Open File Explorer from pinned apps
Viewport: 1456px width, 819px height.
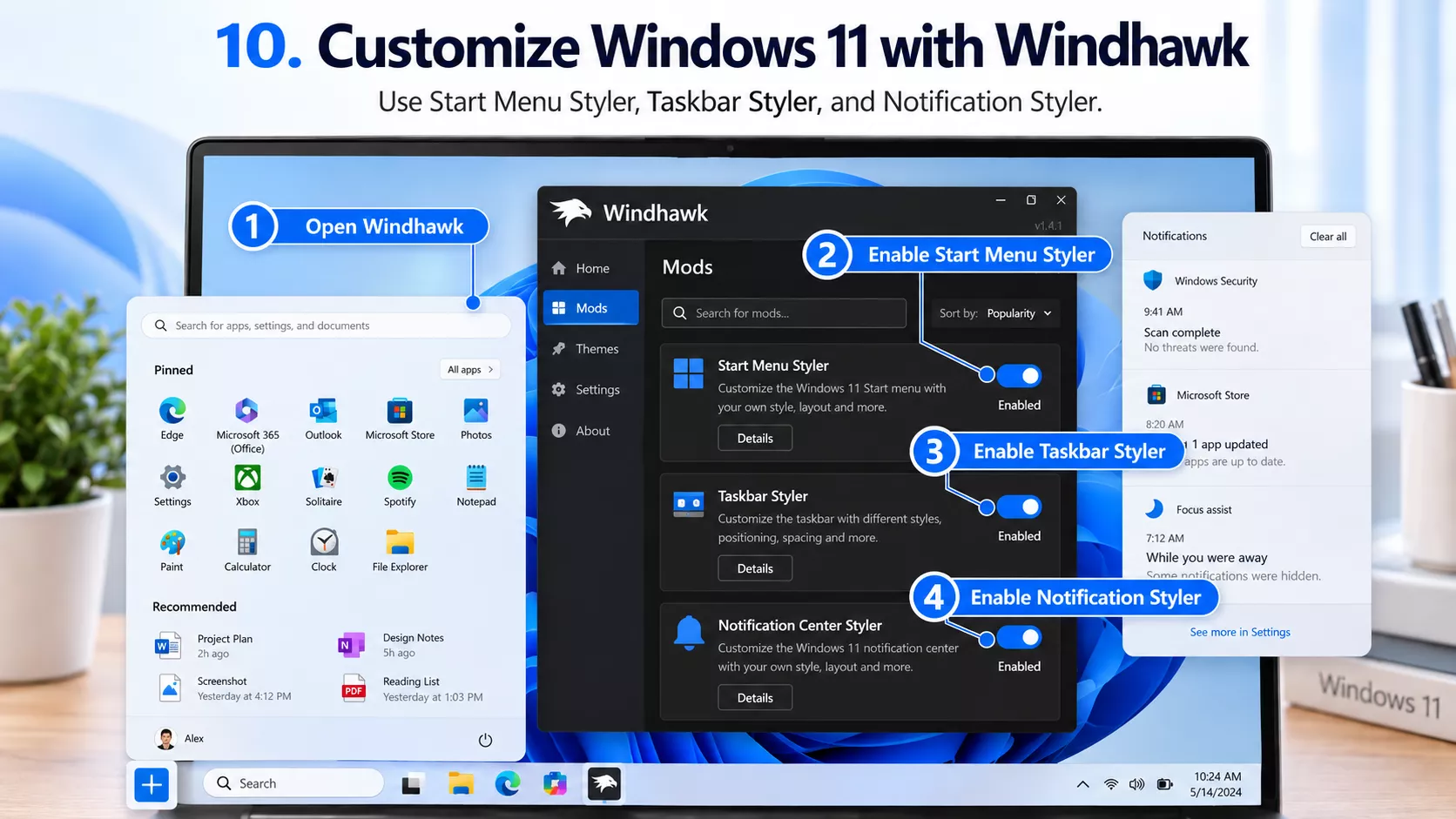point(400,551)
